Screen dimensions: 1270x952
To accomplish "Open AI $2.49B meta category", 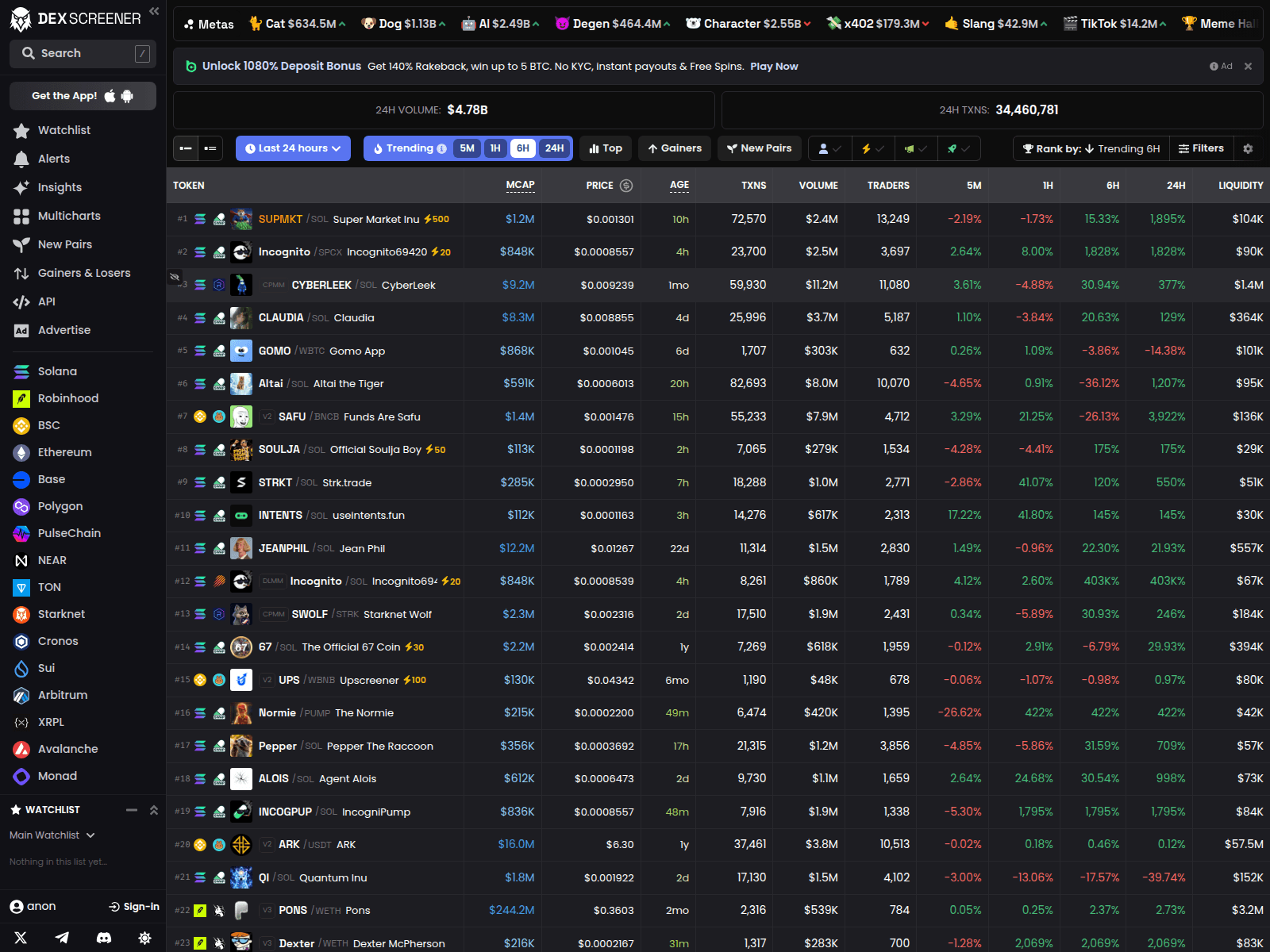I will pos(500,24).
